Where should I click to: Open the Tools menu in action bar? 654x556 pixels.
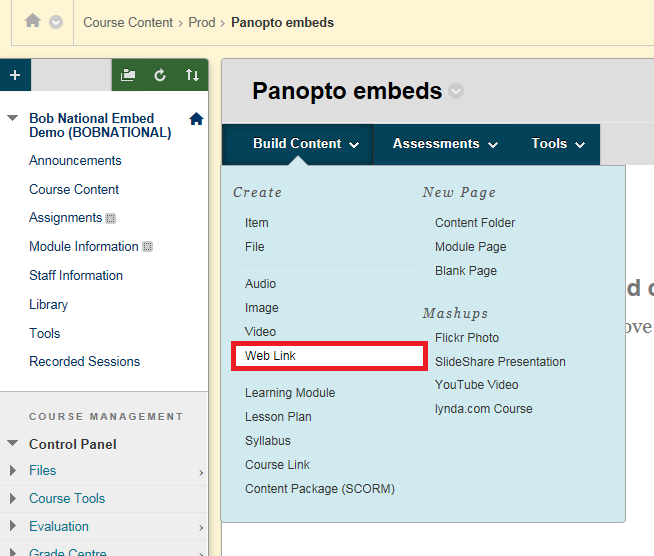pyautogui.click(x=557, y=144)
